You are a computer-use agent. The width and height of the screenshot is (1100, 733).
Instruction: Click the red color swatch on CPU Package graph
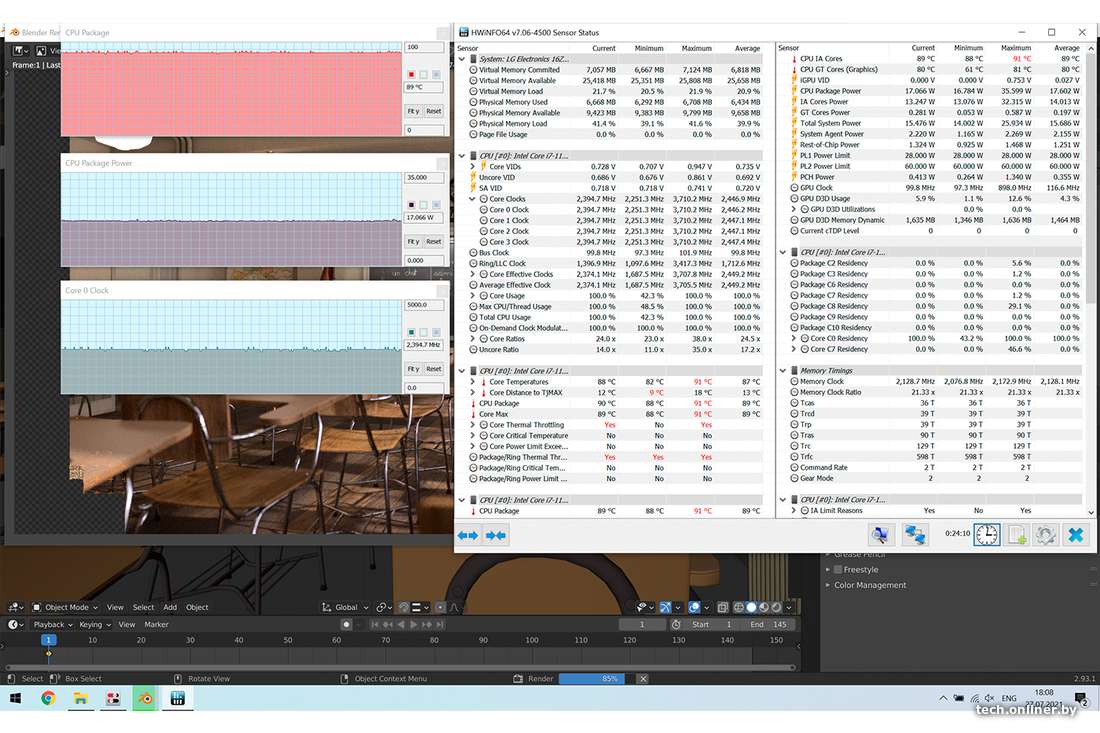(411, 75)
